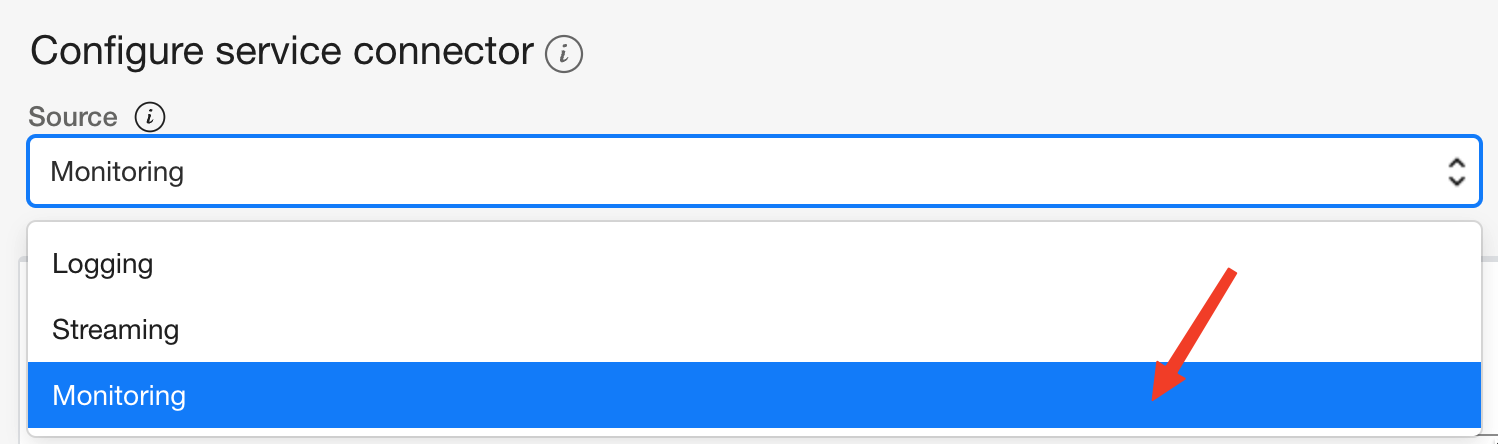Image resolution: width=1498 pixels, height=444 pixels.
Task: Choose the Streaming option
Action: 115,330
